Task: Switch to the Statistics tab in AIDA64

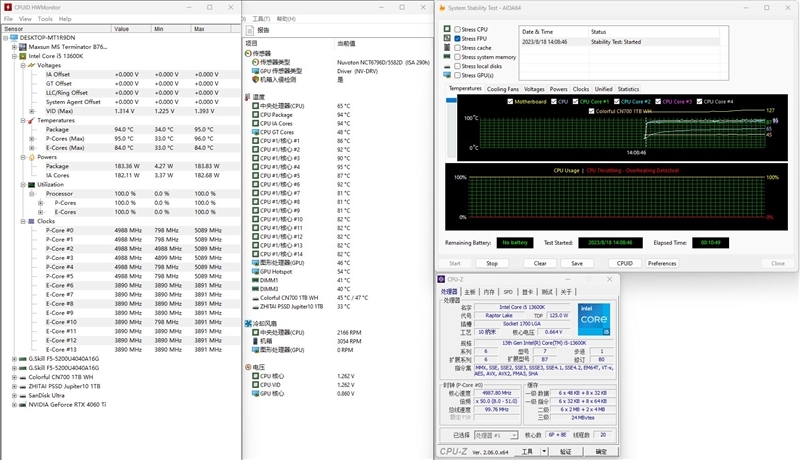Action: click(628, 89)
